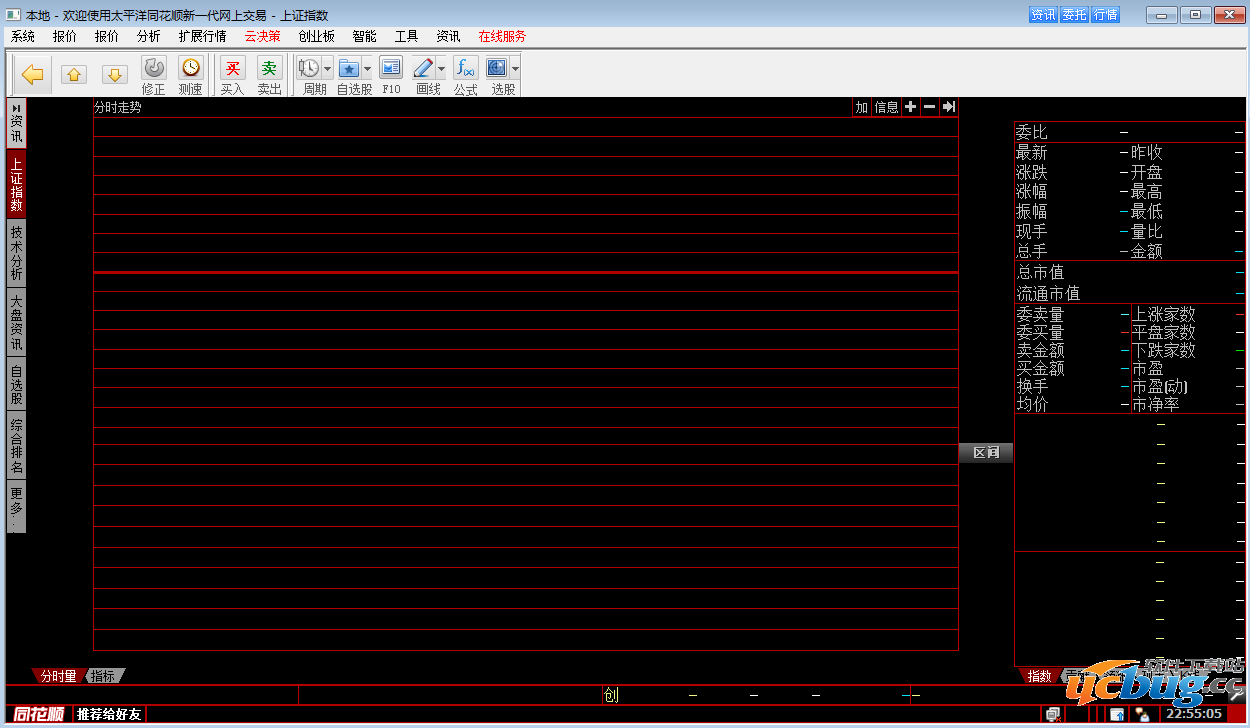Viewport: 1250px width, 728px height.
Task: Click the up arrow toolbar icon
Action: (74, 75)
